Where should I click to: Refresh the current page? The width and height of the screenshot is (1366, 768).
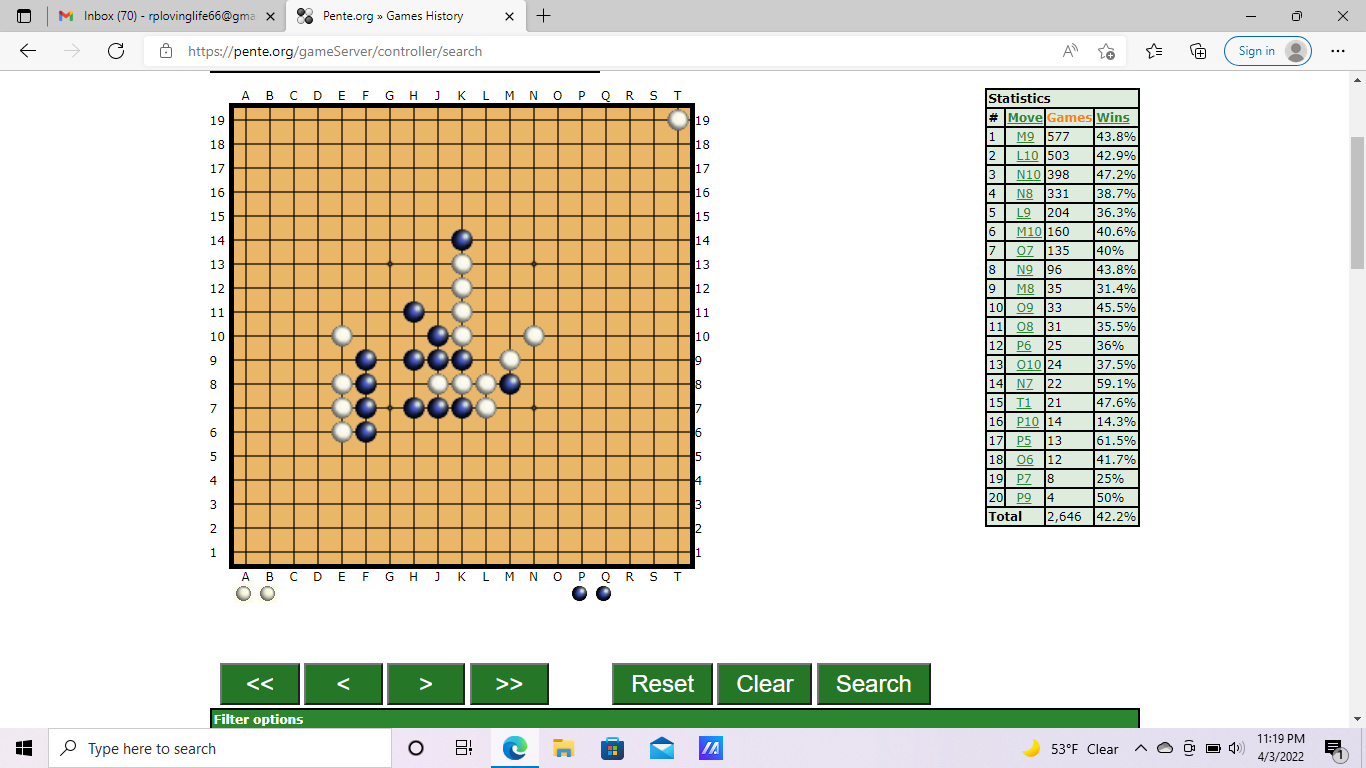[x=115, y=51]
